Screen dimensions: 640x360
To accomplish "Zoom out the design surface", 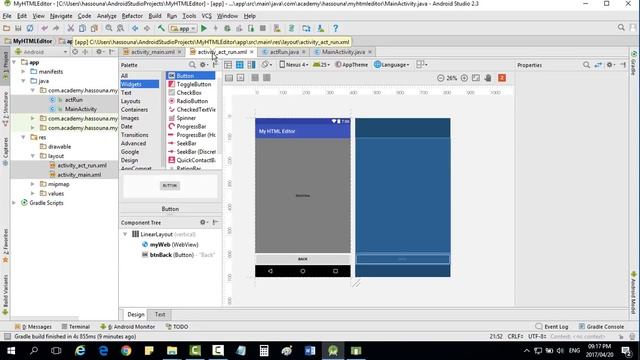I will [x=440, y=78].
